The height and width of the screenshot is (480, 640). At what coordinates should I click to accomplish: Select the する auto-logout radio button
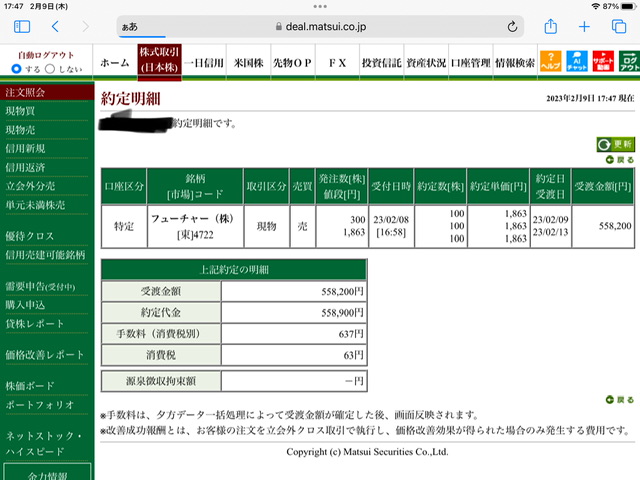[16, 69]
